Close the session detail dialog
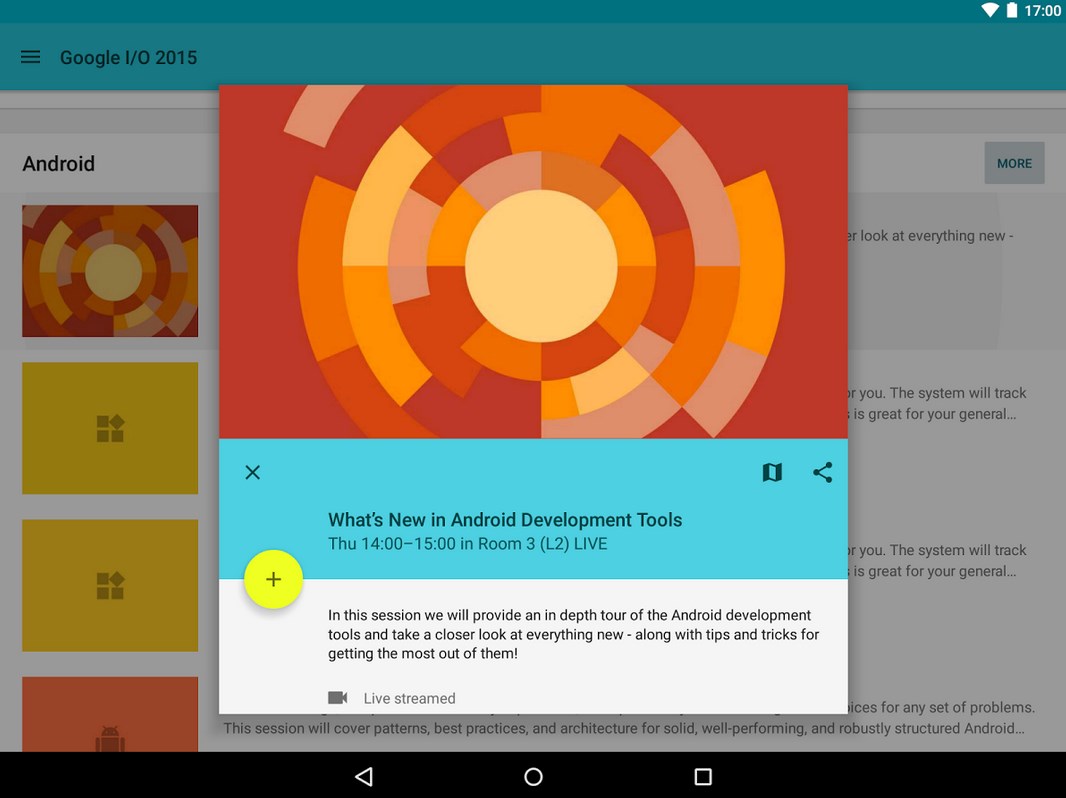The height and width of the screenshot is (798, 1066). tap(252, 472)
